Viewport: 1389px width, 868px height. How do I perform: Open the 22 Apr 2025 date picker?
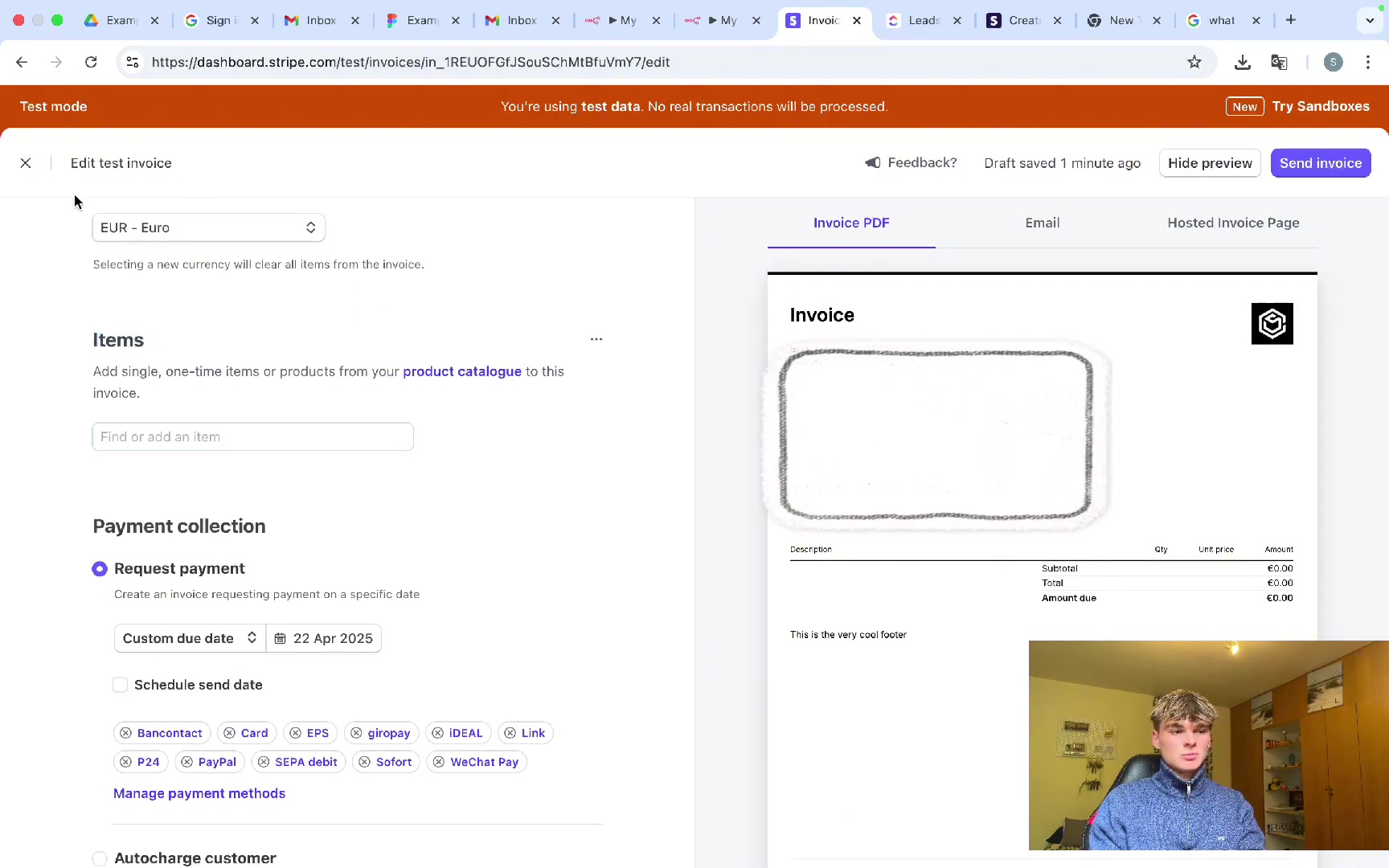[324, 638]
